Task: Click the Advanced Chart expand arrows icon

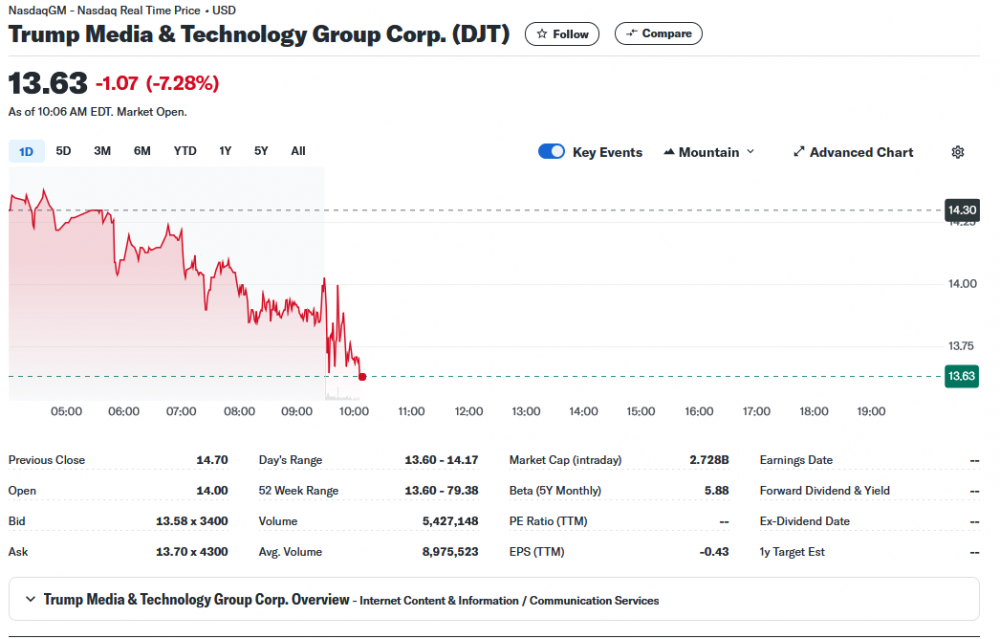Action: (799, 152)
